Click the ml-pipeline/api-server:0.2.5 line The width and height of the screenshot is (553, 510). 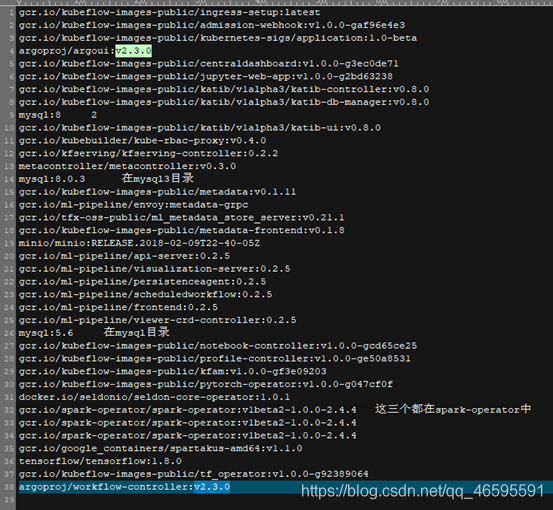click(x=124, y=256)
